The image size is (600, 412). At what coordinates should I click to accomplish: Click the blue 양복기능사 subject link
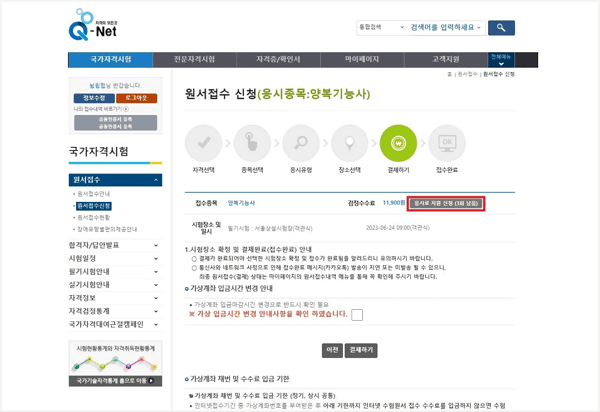coord(241,203)
